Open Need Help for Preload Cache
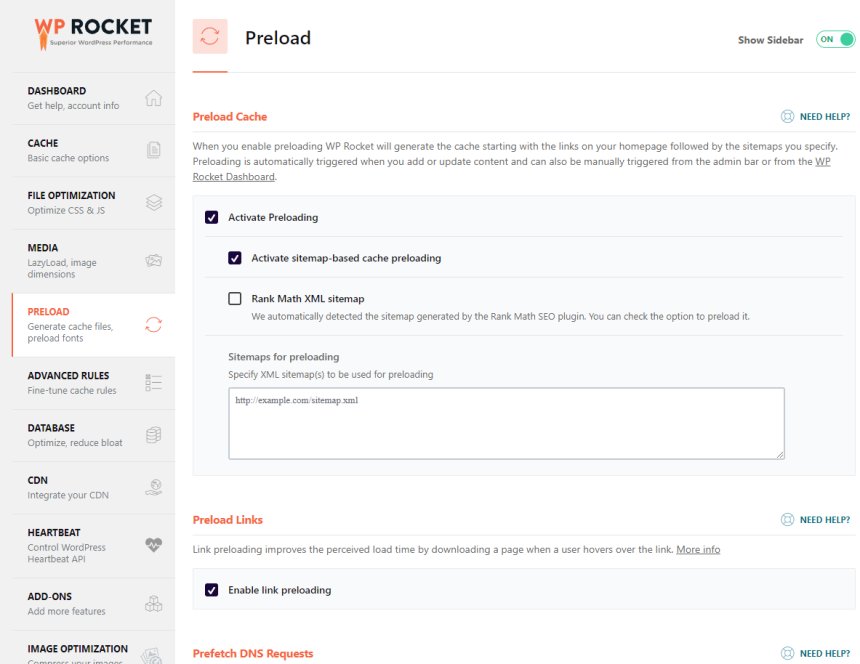This screenshot has height=664, width=860. 815,117
